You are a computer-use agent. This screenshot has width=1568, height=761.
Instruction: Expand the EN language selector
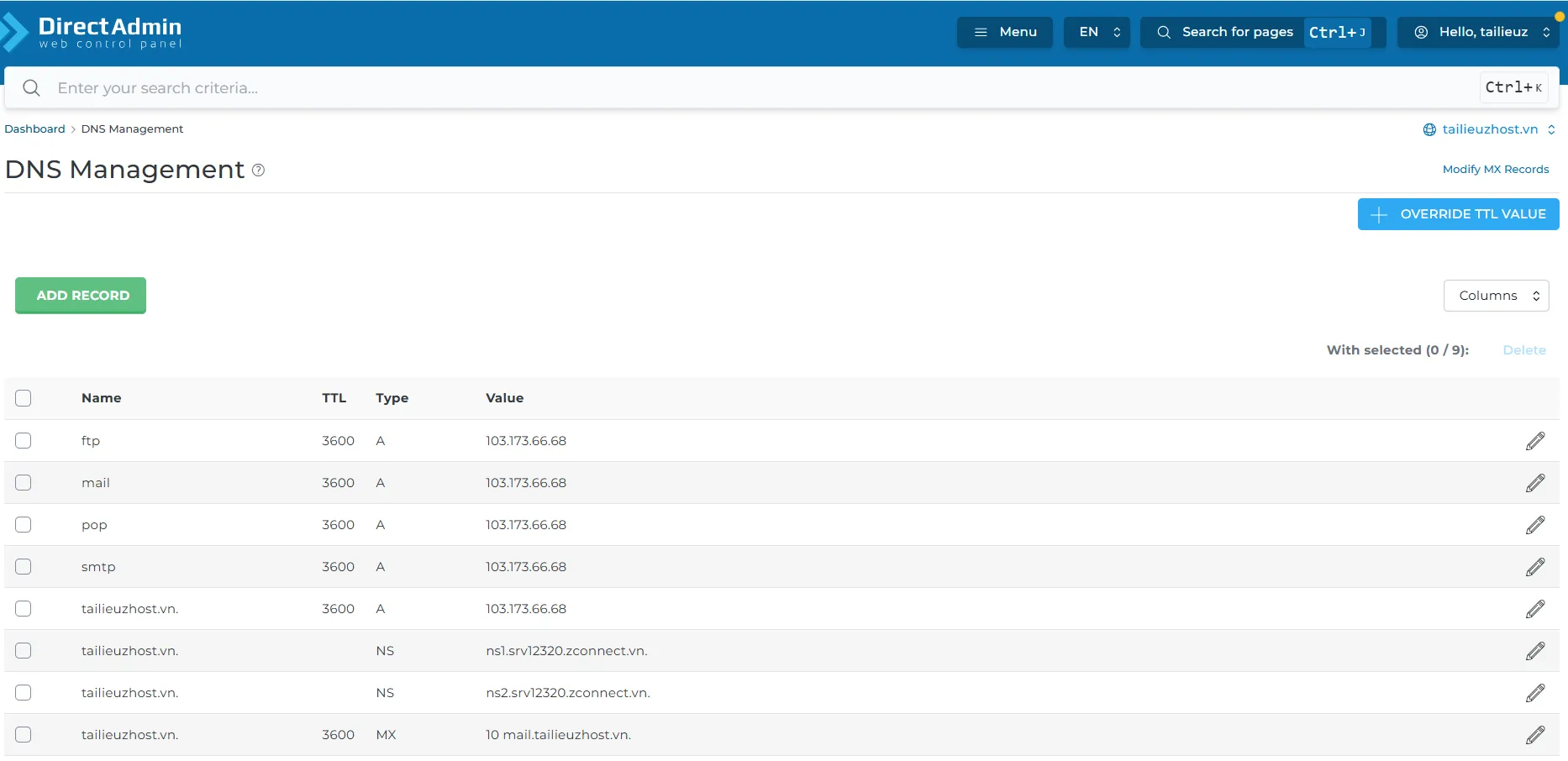1097,32
